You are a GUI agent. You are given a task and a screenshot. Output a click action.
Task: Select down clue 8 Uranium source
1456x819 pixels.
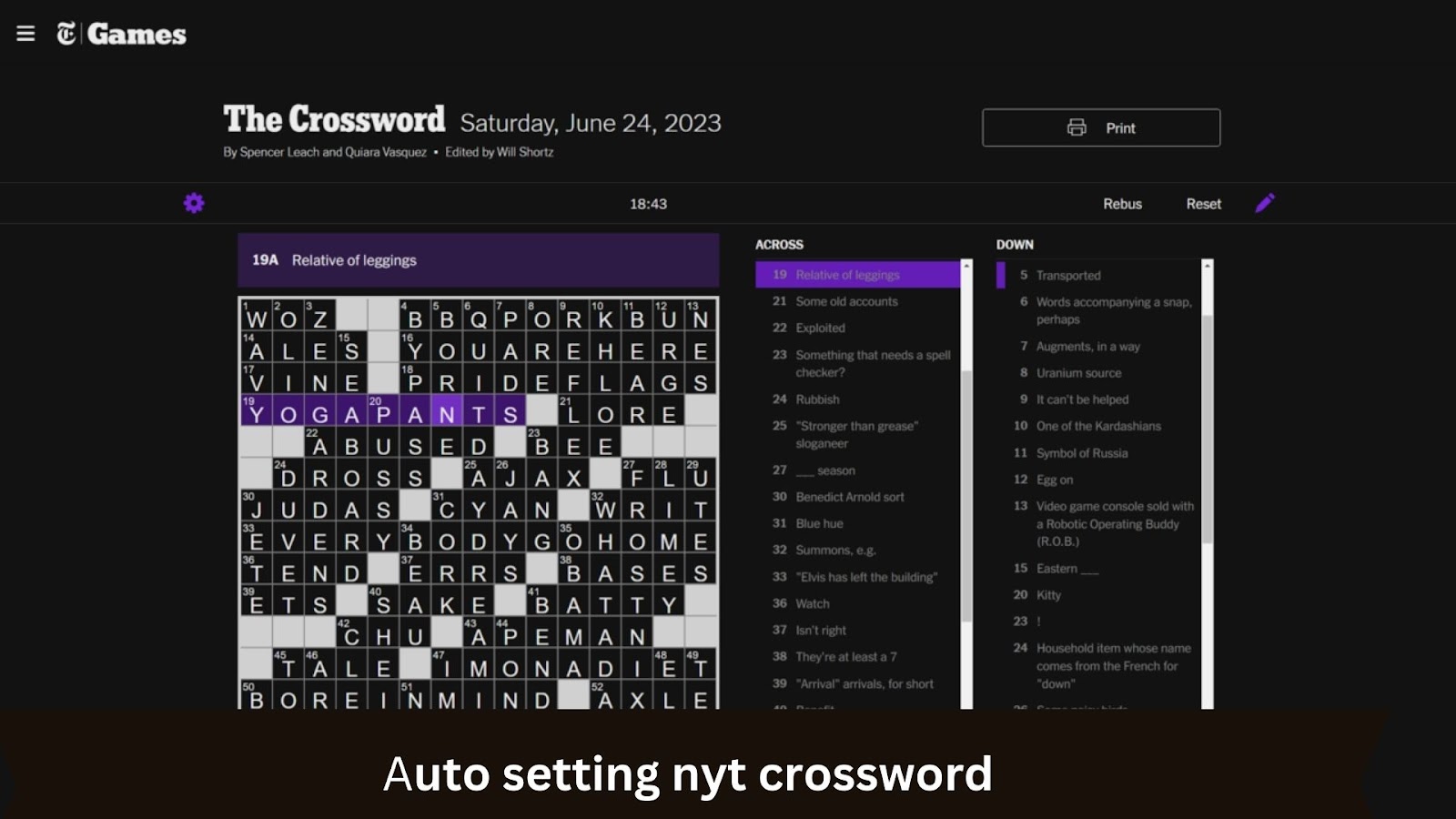1098,372
